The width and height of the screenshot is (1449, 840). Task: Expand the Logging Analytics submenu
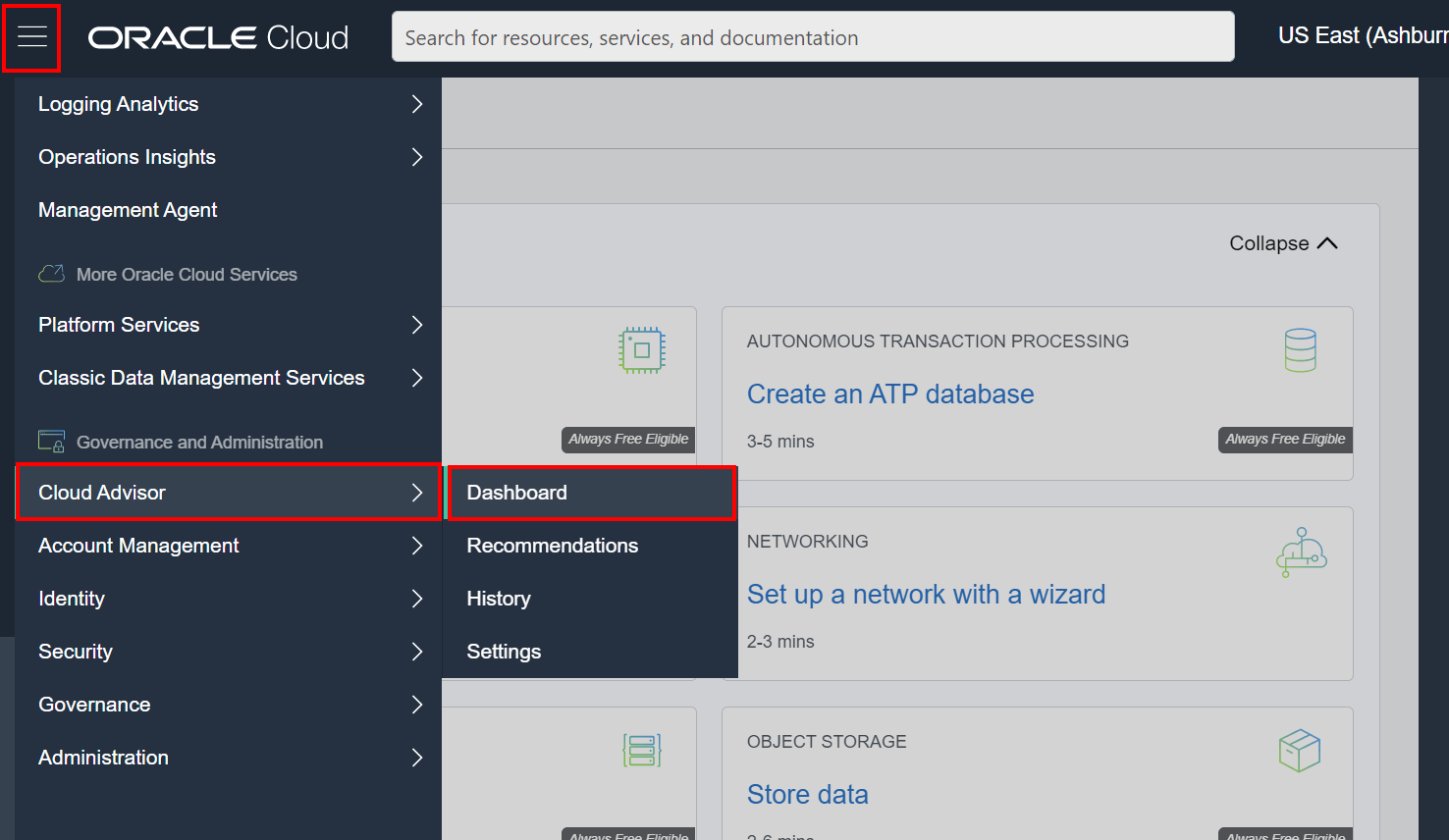(x=417, y=103)
